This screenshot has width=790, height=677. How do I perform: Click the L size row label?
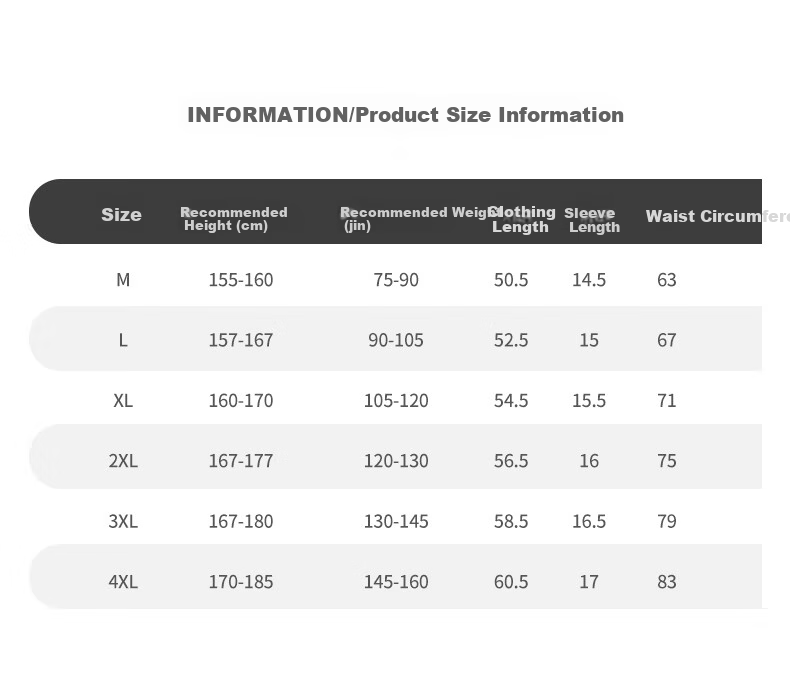tap(123, 340)
